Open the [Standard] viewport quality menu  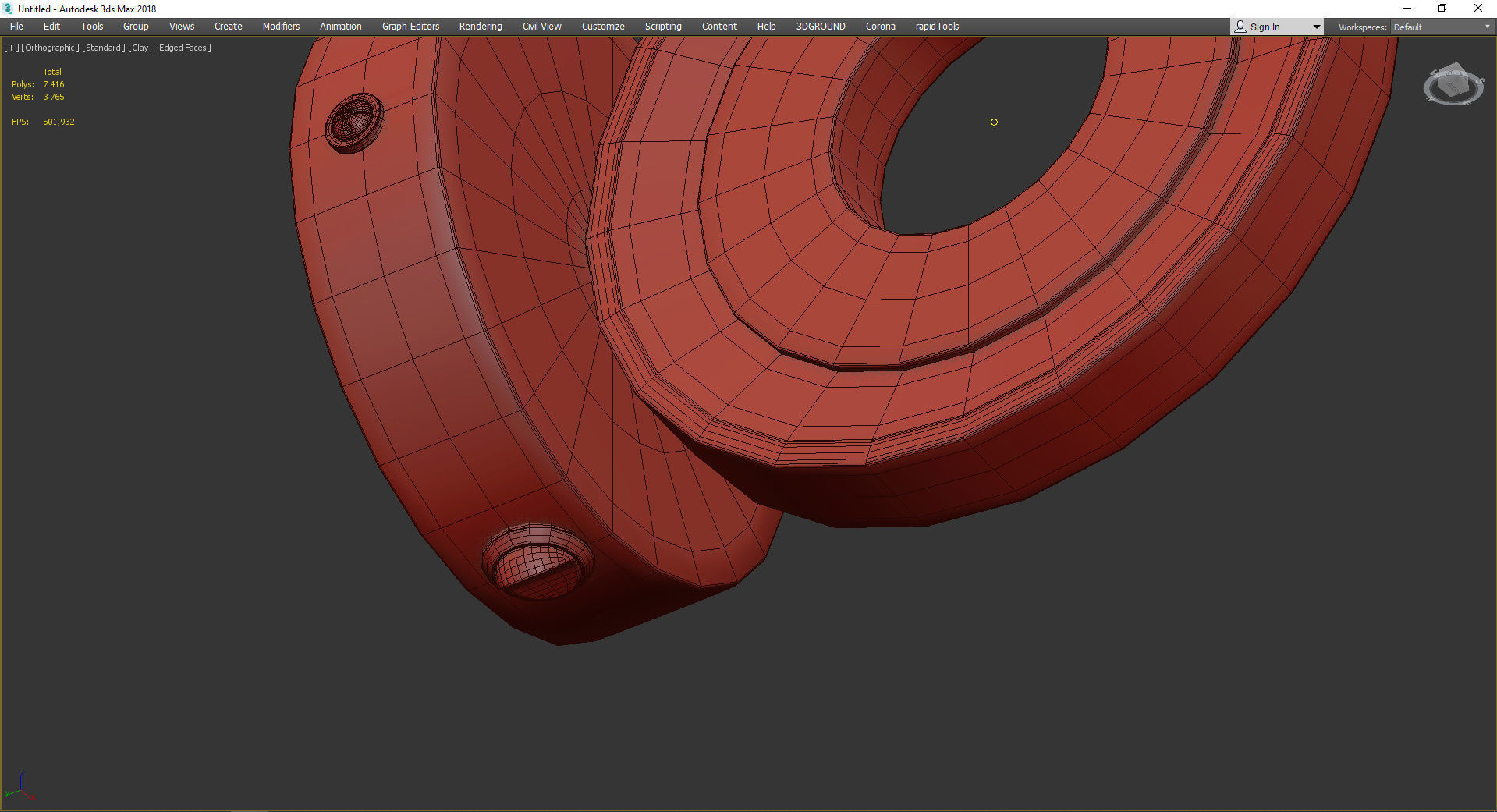[104, 48]
